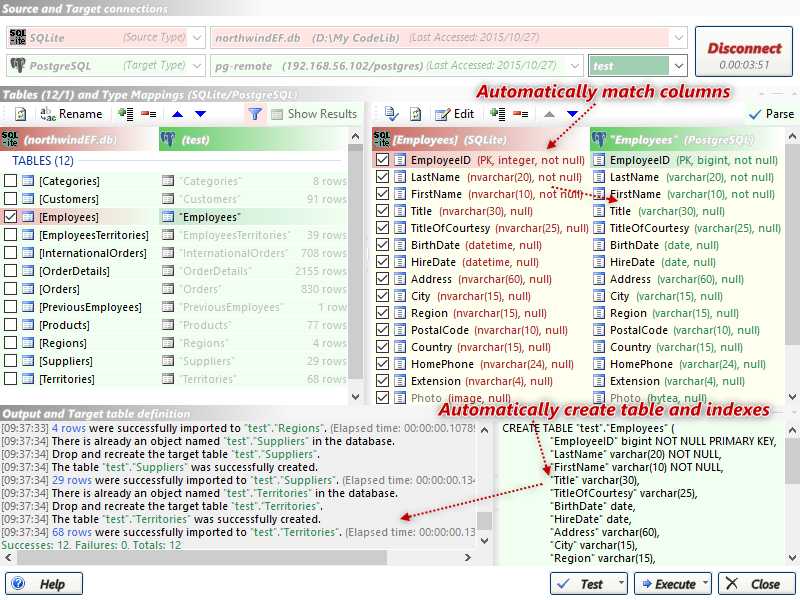Open the test schema dropdown
Screen dimensions: 800x600
[x=678, y=65]
